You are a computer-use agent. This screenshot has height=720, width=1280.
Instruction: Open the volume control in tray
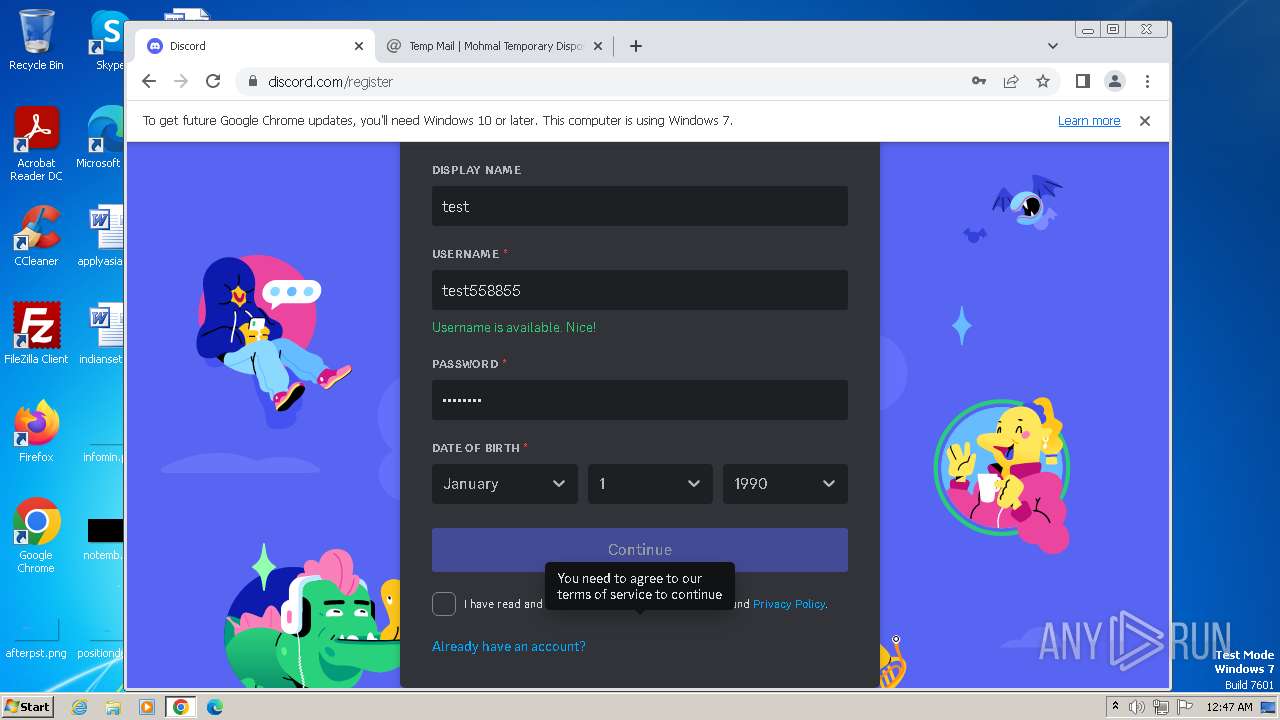tap(1137, 707)
